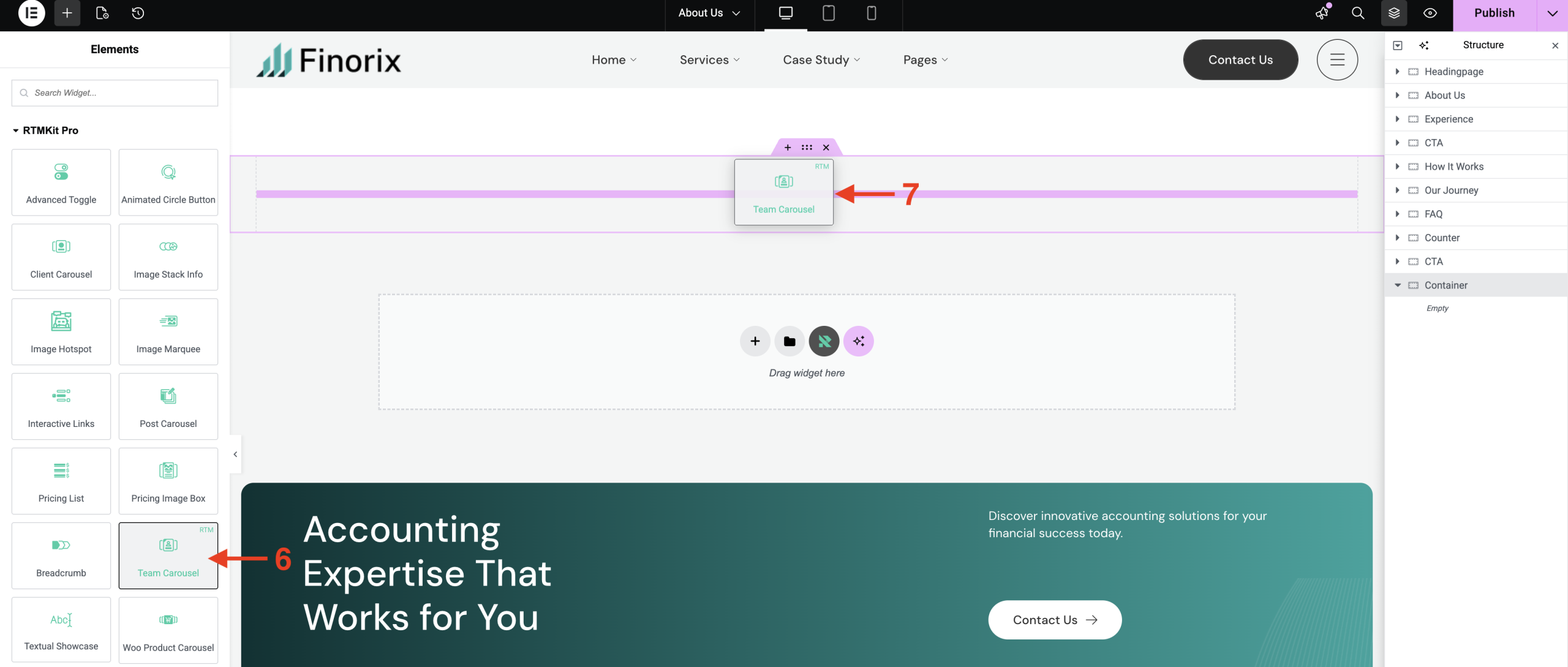Screen dimensions: 1568x667
Task: Switch to mobile responsive view
Action: coord(871,13)
